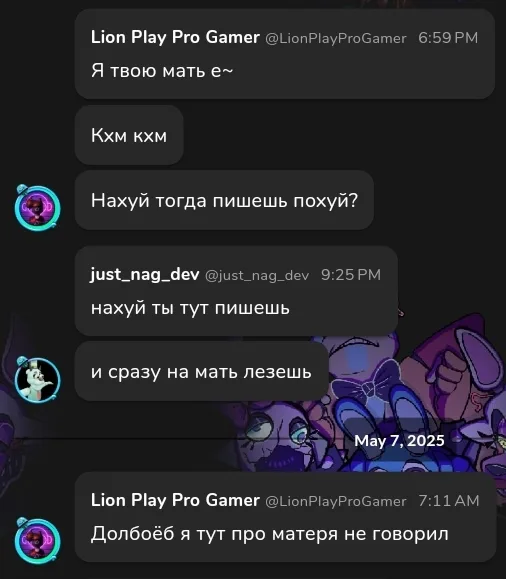The height and width of the screenshot is (579, 506).
Task: Select the message bubble sent at 9:25 PM
Action: (236, 291)
